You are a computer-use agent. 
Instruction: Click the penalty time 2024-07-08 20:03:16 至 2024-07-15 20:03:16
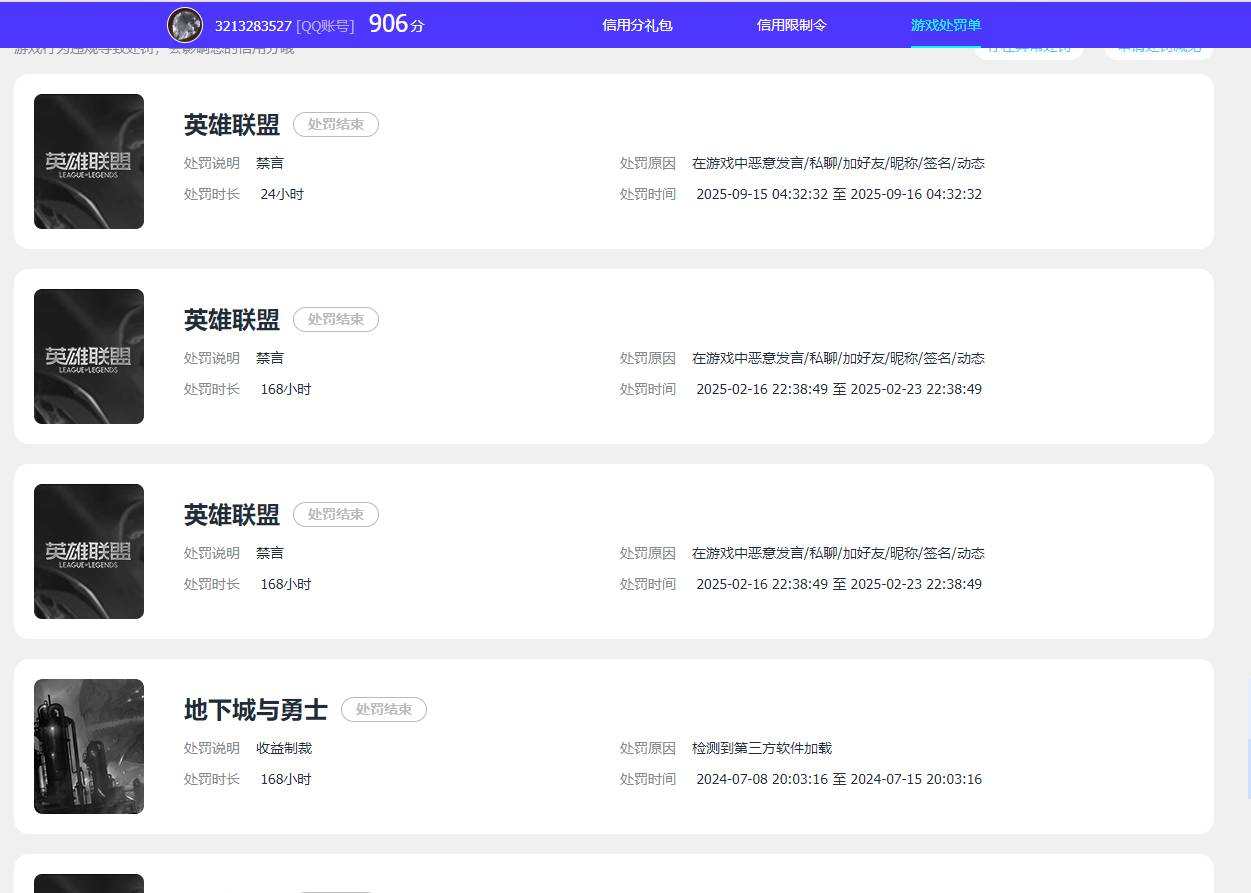point(839,779)
